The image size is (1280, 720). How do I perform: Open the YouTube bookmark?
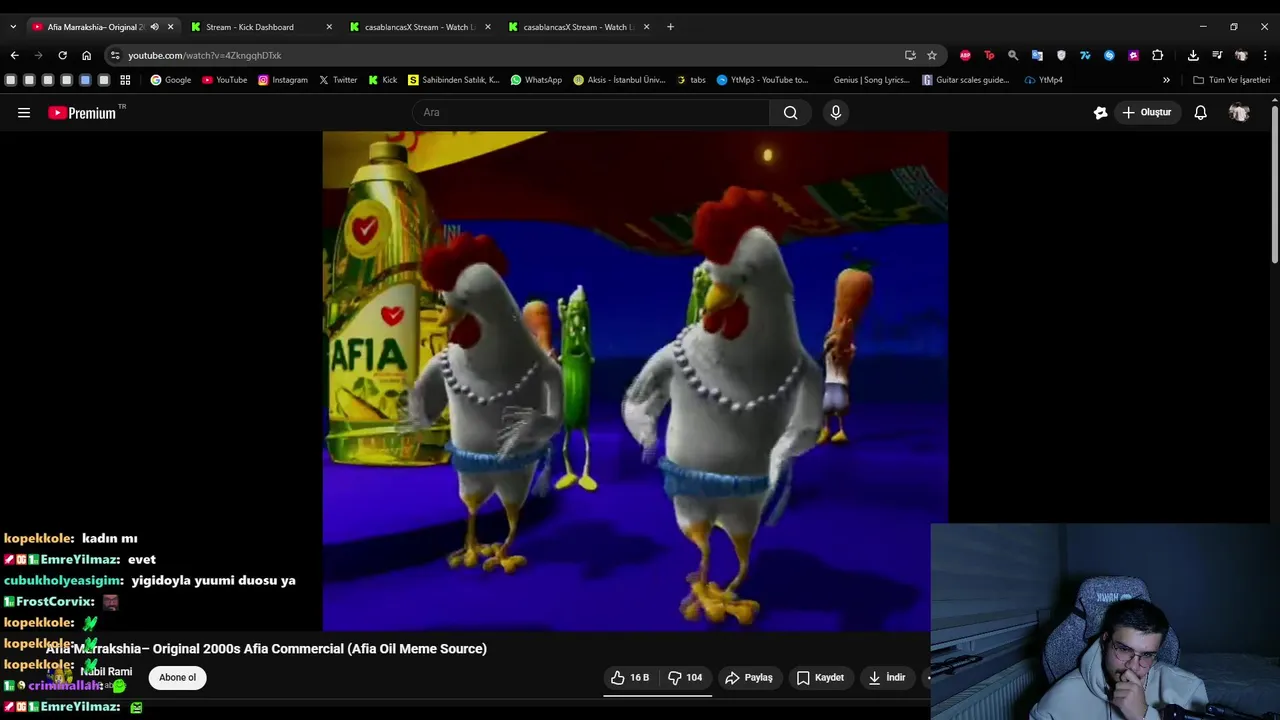(x=225, y=80)
